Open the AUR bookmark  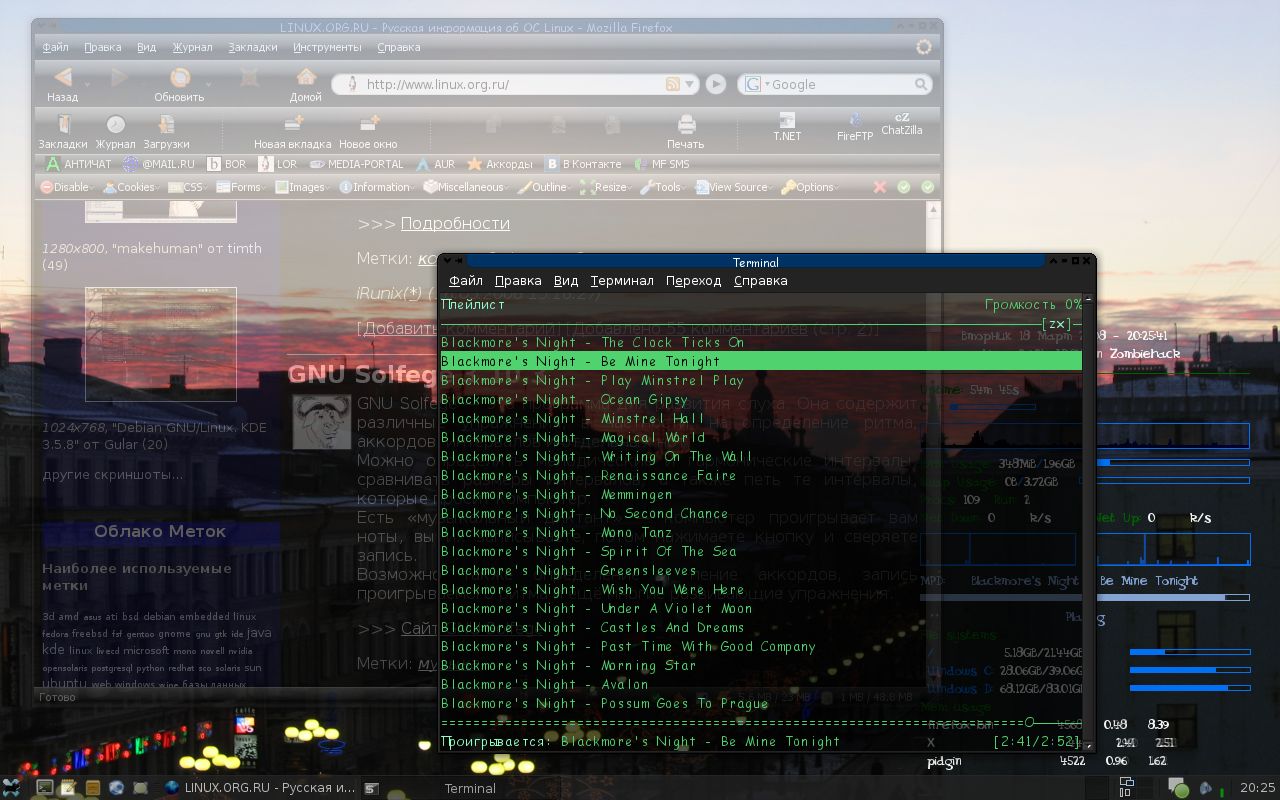click(x=435, y=164)
